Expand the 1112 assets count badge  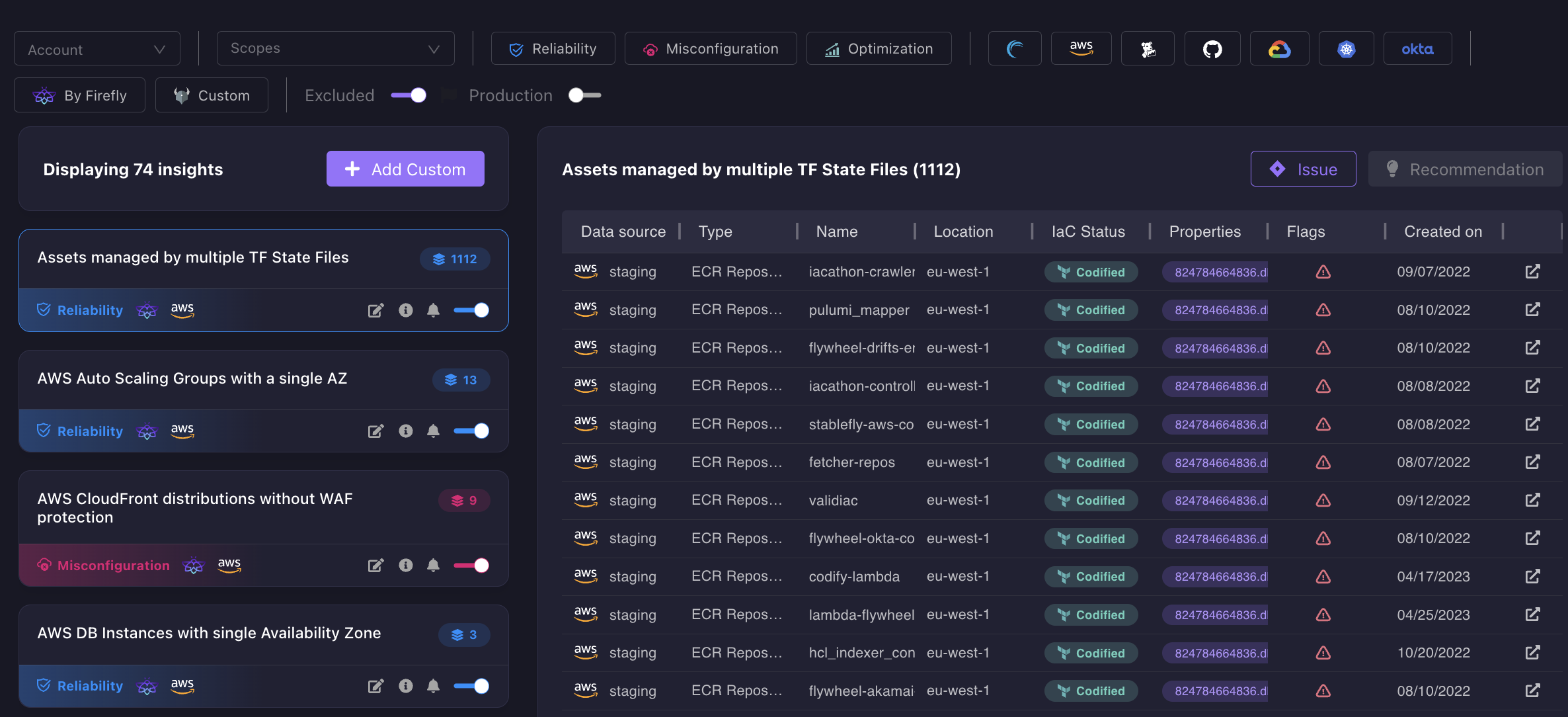[x=455, y=259]
